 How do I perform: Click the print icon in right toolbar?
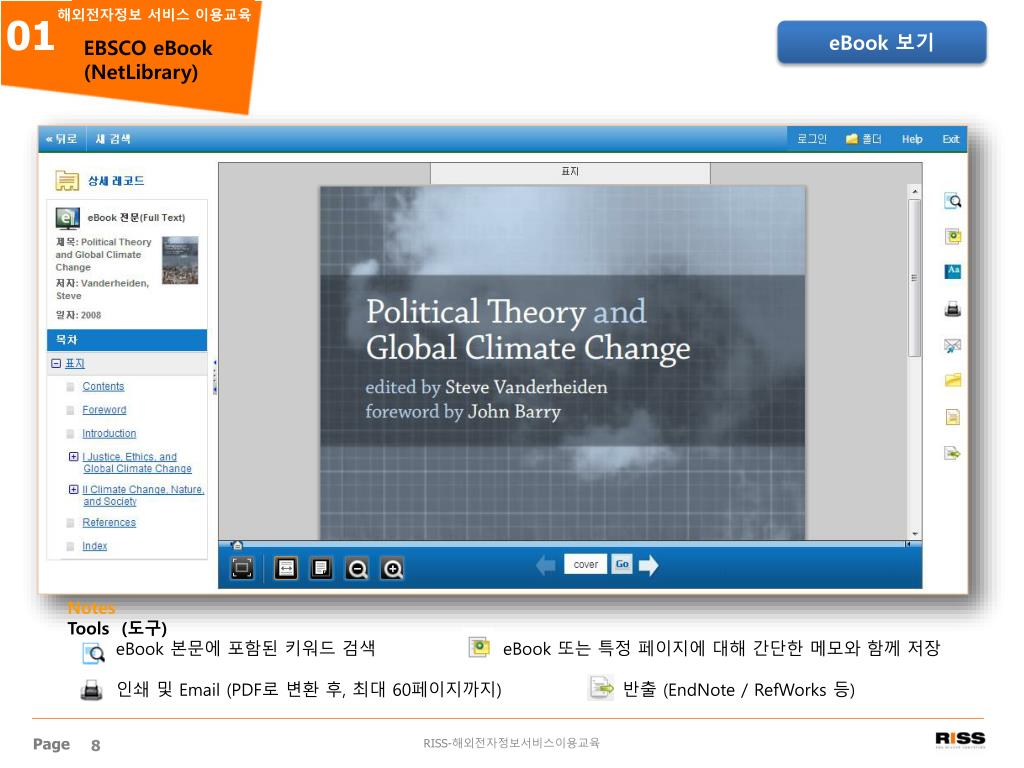coord(953,309)
